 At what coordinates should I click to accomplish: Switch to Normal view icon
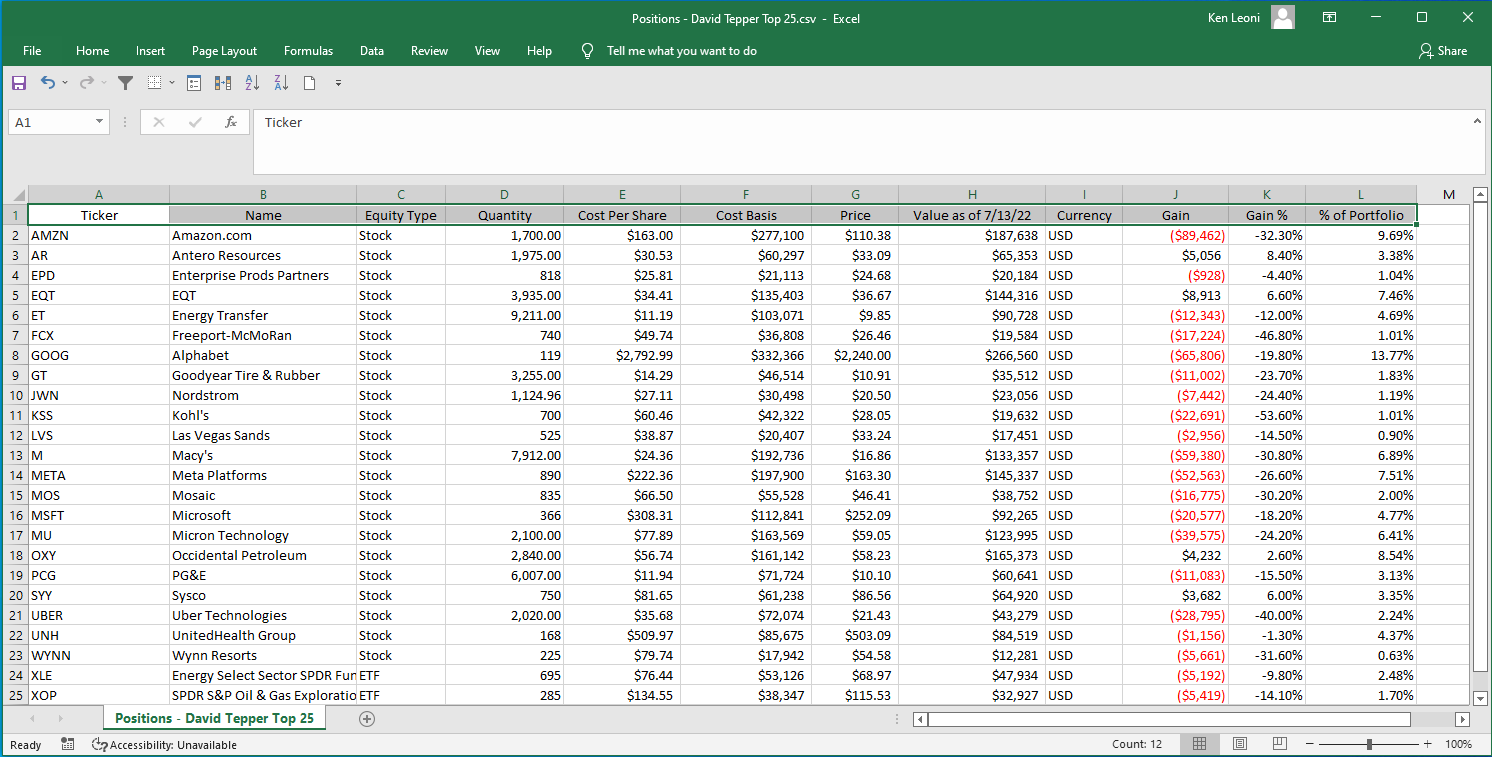(1200, 744)
